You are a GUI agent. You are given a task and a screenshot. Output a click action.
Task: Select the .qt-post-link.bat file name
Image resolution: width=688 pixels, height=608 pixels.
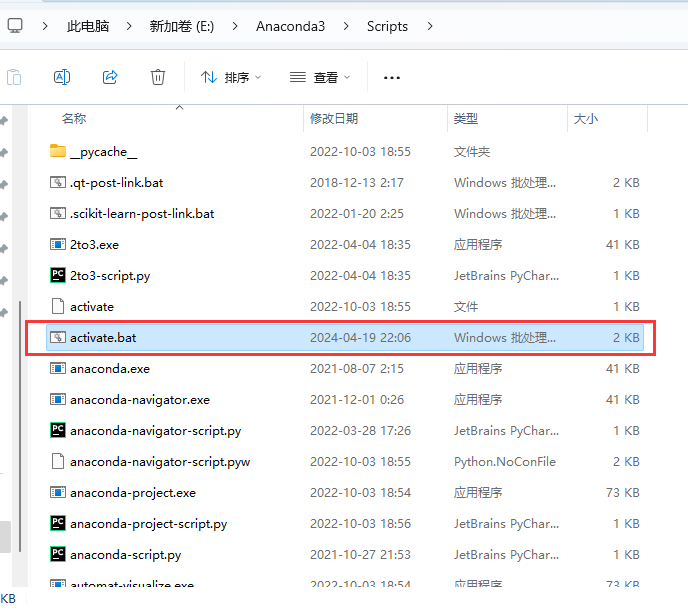(x=116, y=182)
